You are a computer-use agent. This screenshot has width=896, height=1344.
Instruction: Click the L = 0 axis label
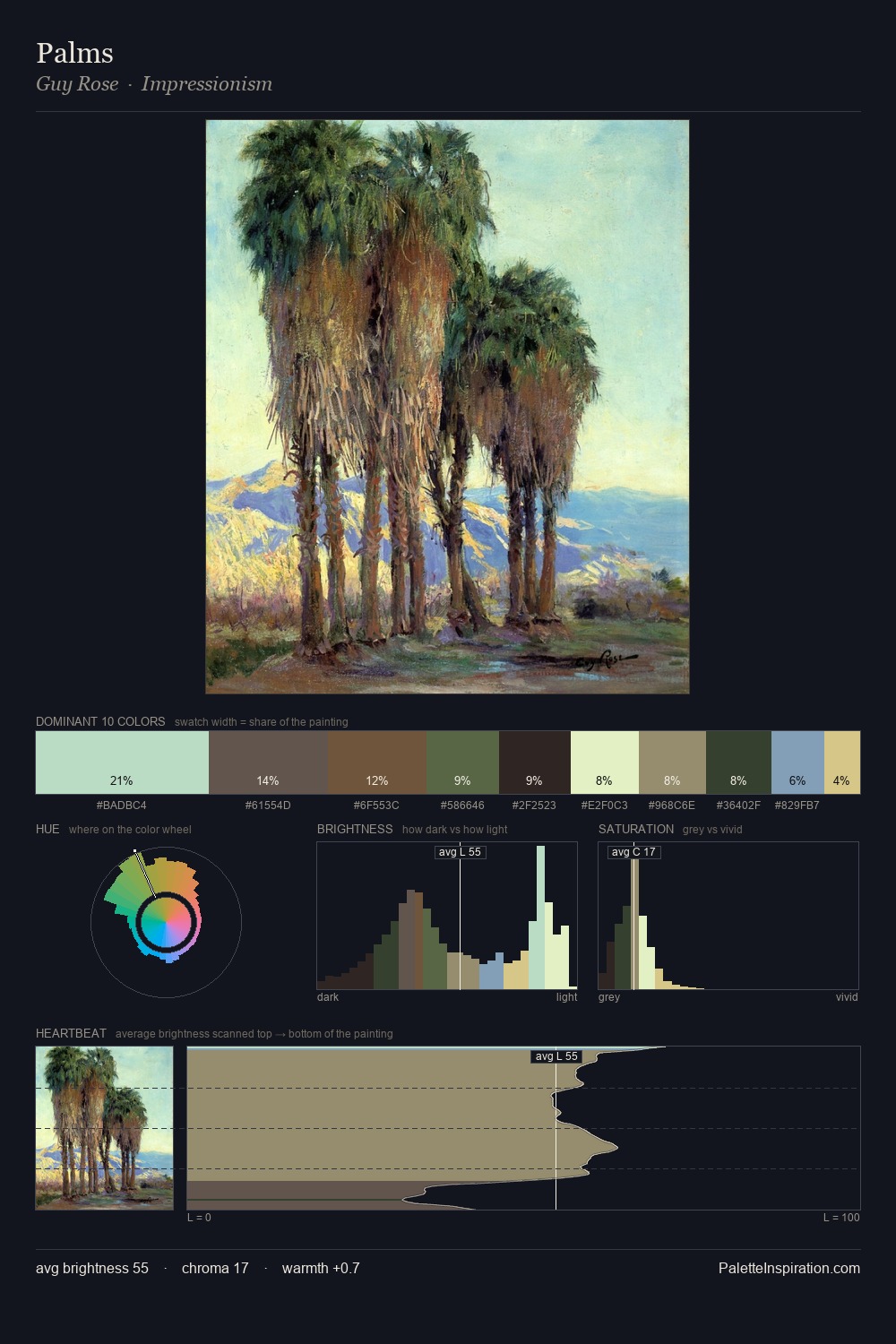pos(199,1218)
